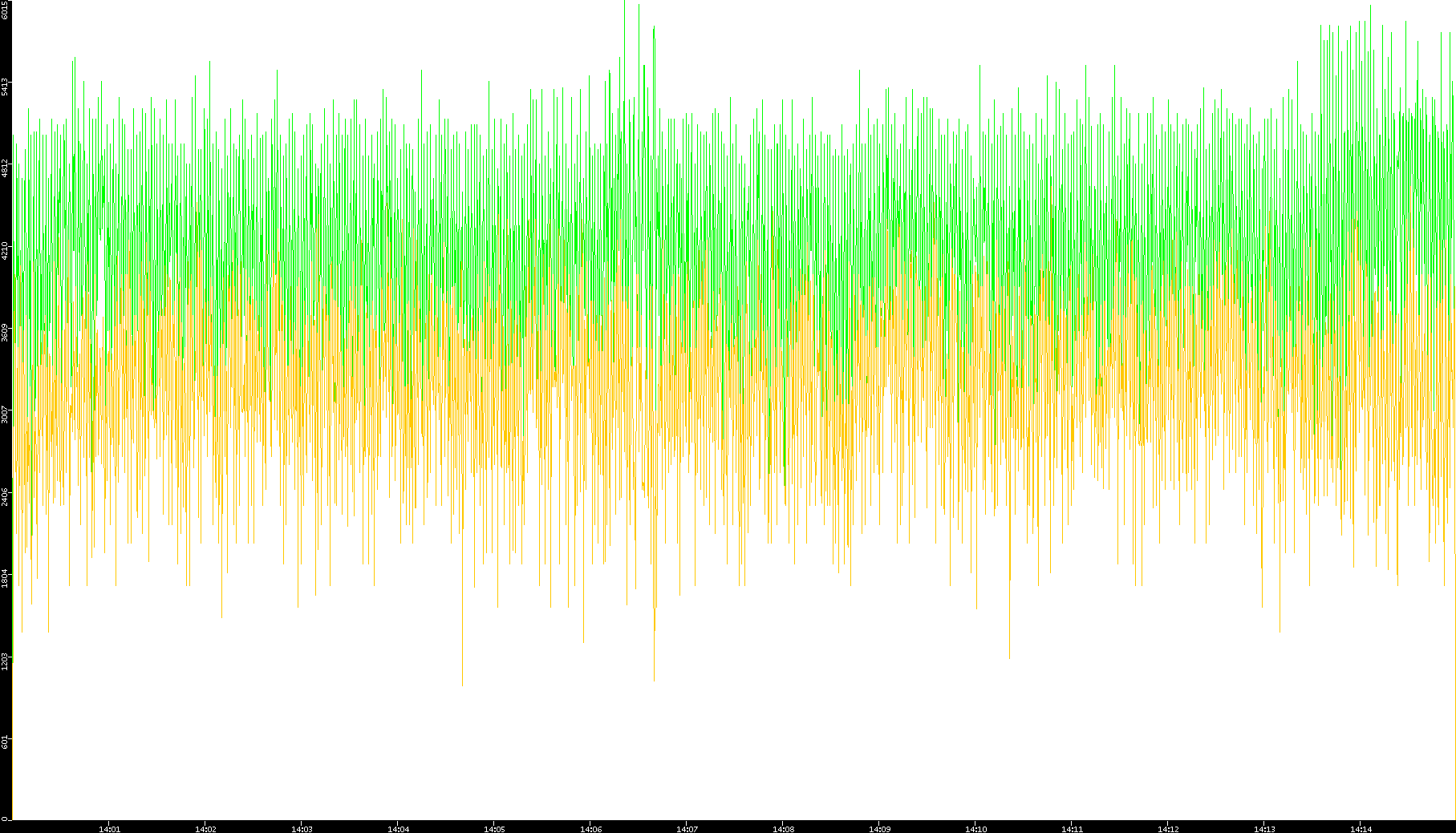This screenshot has width=1456, height=833.
Task: Select the 4210 value on vertical axis
Action: pyautogui.click(x=6, y=250)
